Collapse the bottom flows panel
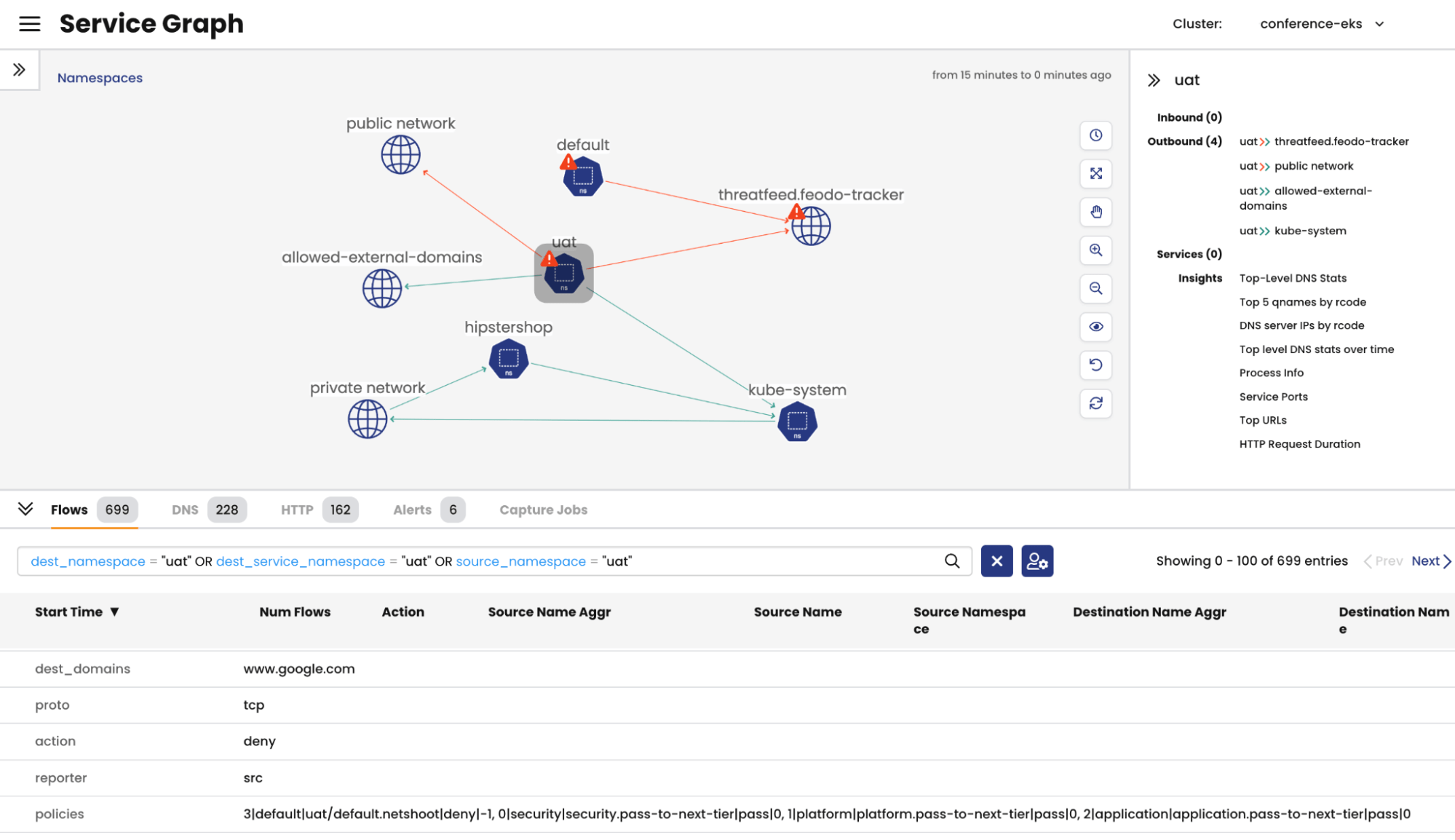Screen dimensions: 1455x840 click(x=25, y=509)
